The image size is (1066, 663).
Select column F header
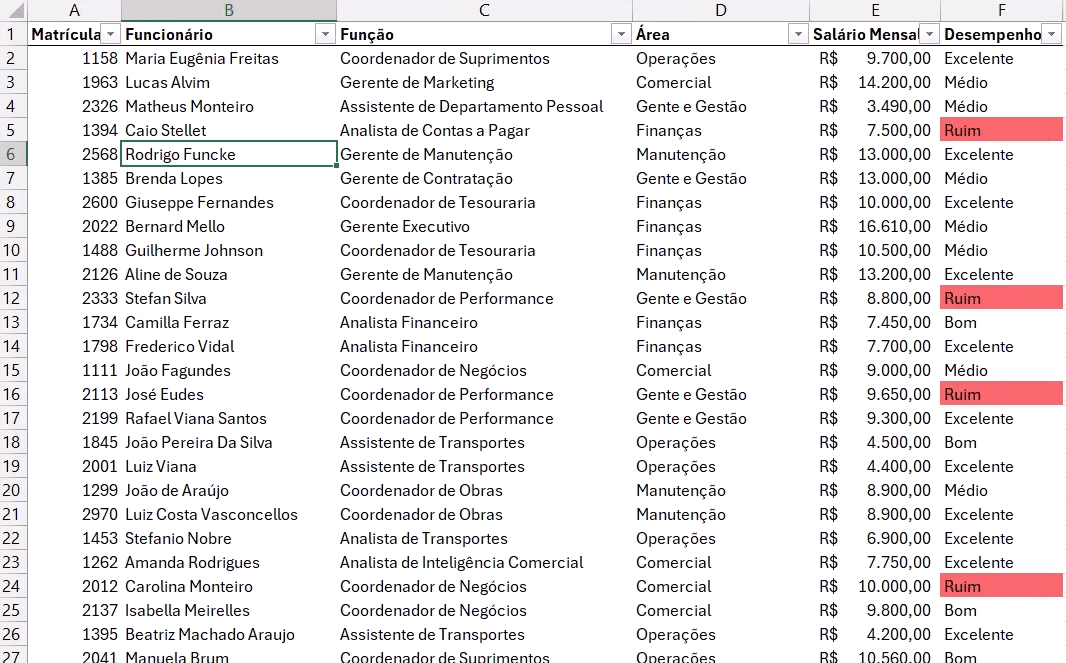[1002, 10]
